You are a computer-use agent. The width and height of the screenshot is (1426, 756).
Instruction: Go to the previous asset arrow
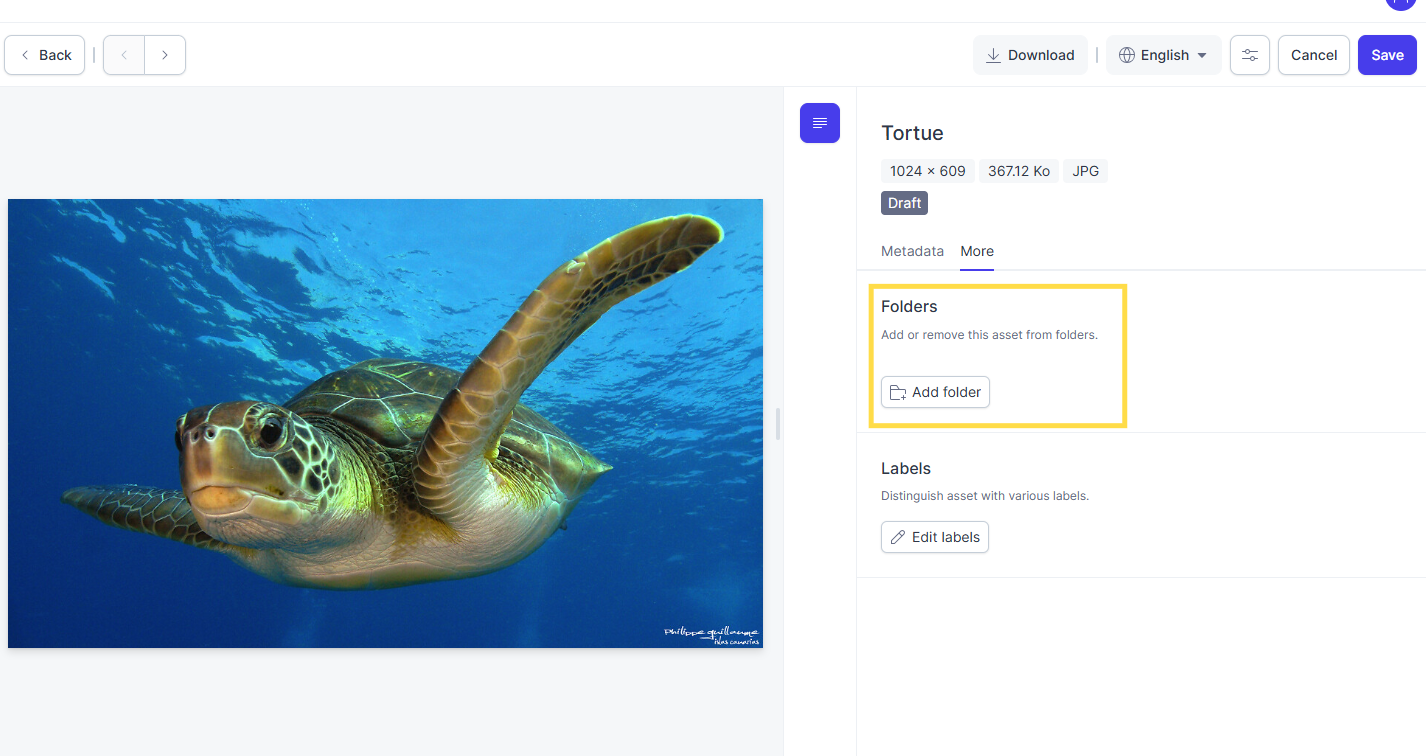tap(124, 55)
